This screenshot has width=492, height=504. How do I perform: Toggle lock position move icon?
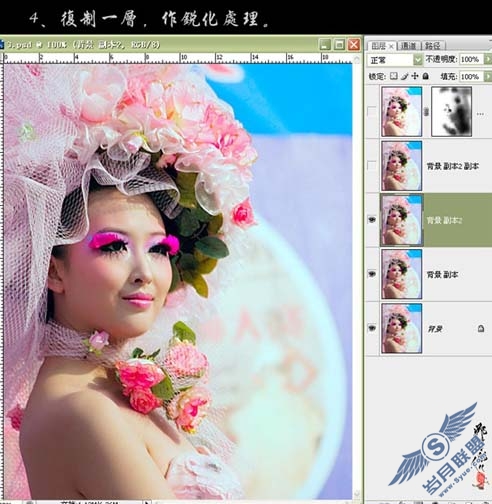(x=415, y=76)
